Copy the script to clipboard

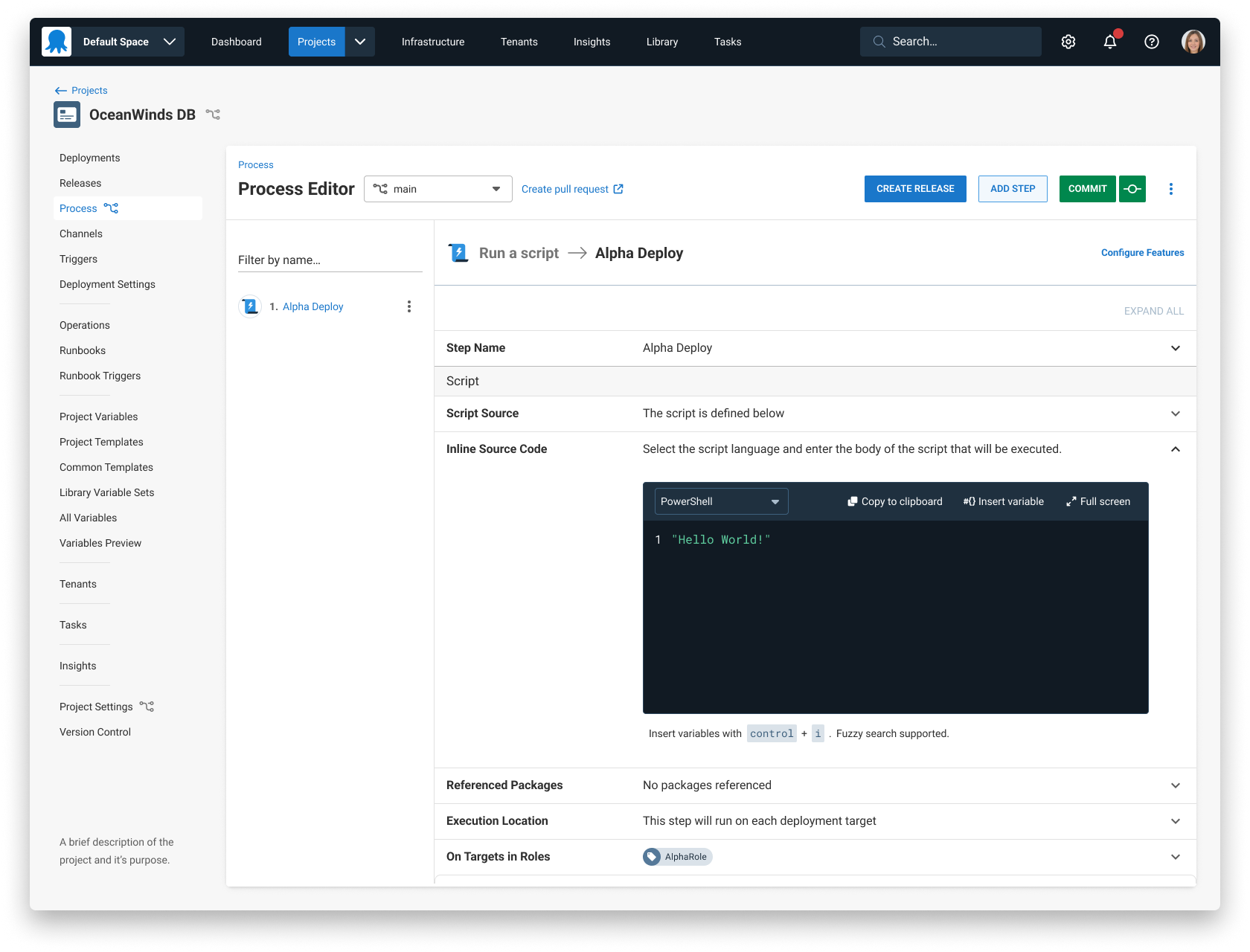894,501
